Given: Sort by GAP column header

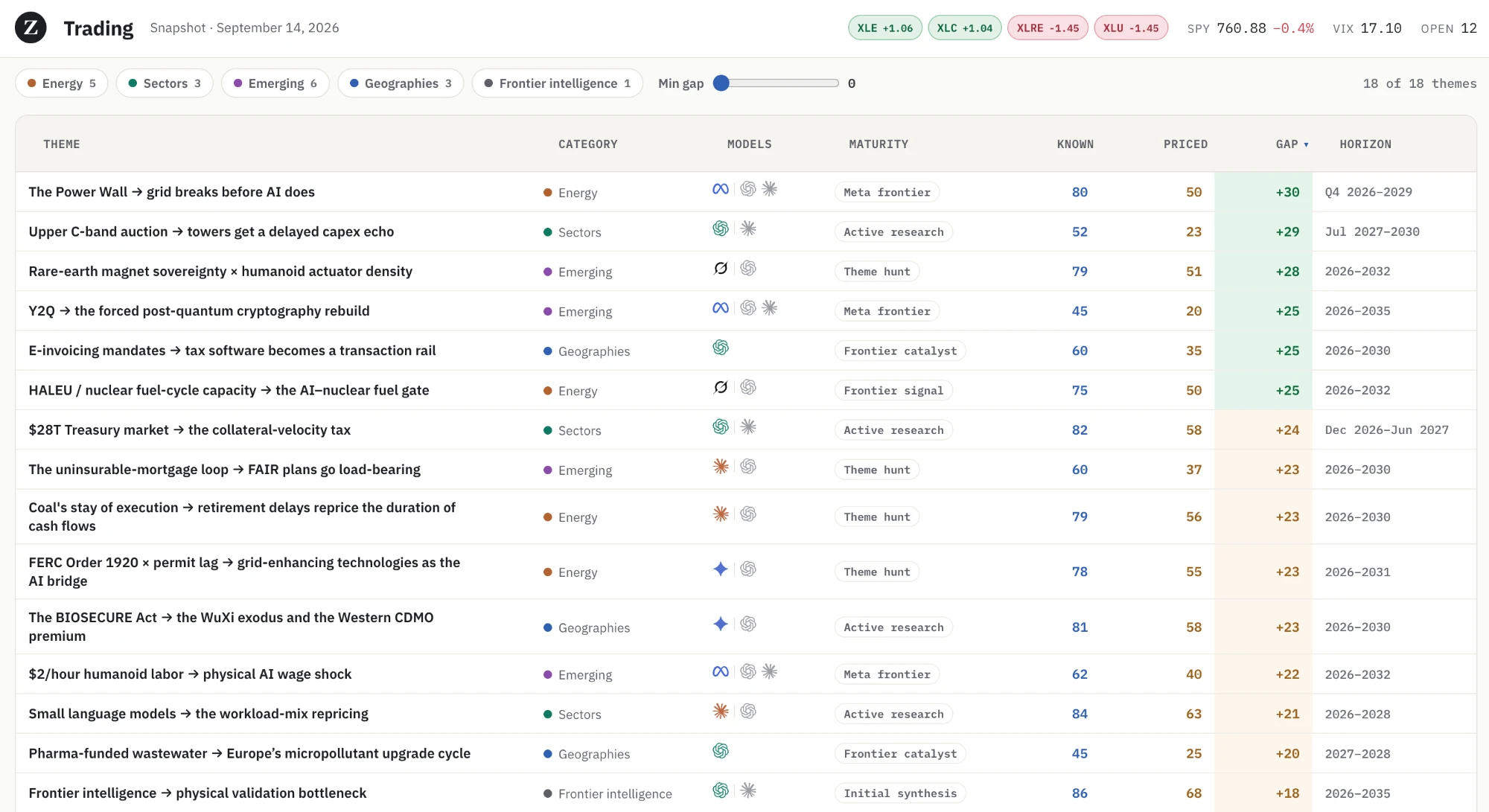Looking at the screenshot, I should pyautogui.click(x=1292, y=144).
